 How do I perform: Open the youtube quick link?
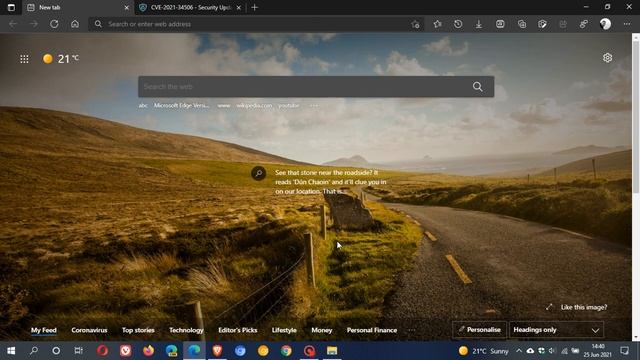coord(289,105)
